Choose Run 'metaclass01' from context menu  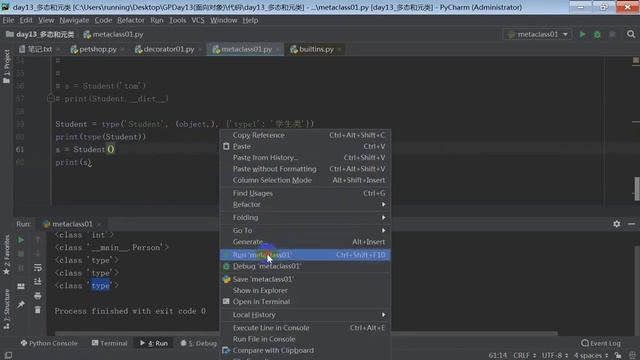305,255
